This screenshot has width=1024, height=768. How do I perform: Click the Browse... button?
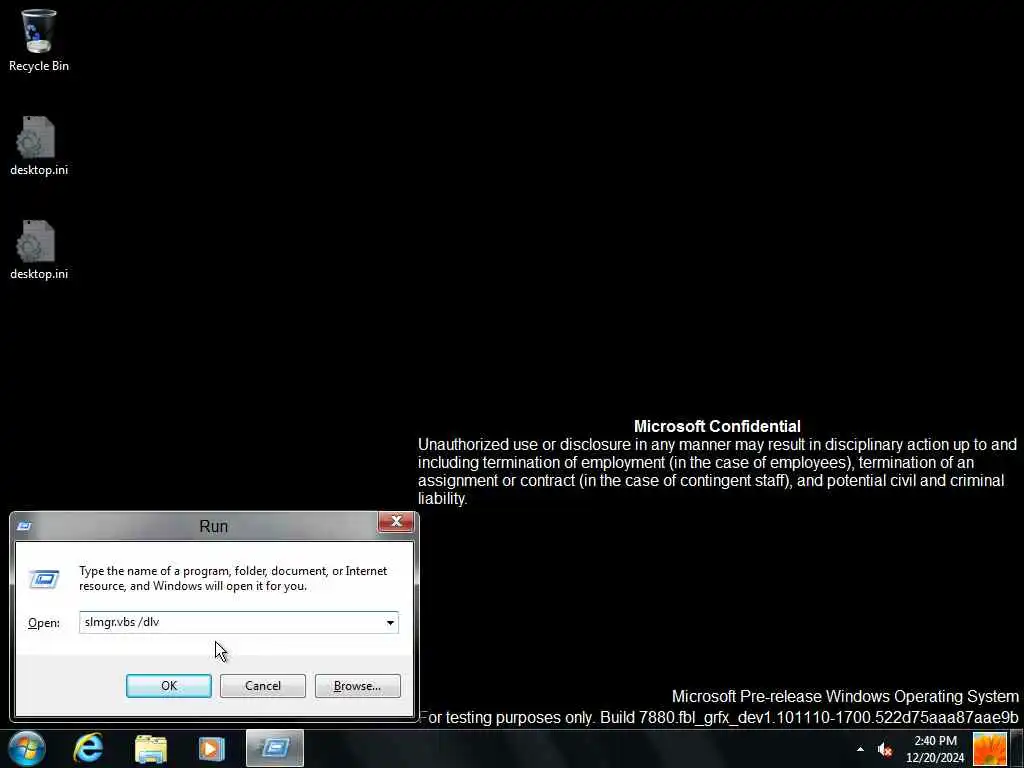(x=357, y=686)
